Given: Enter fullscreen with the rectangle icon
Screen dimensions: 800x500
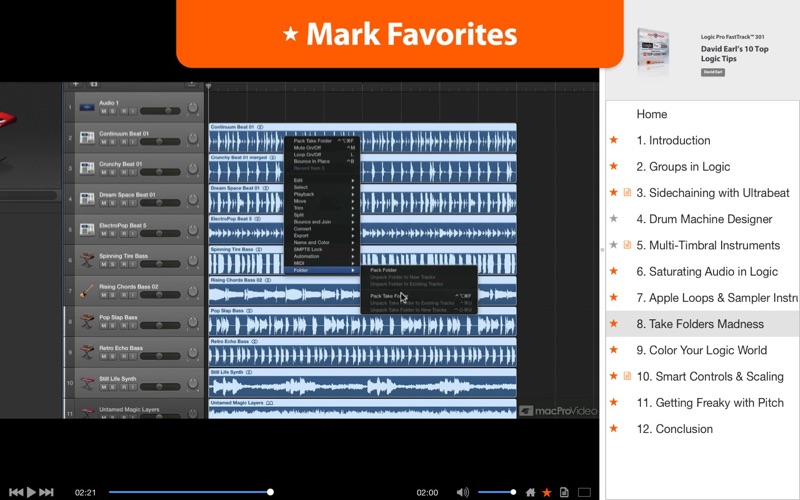Looking at the screenshot, I should tap(584, 492).
